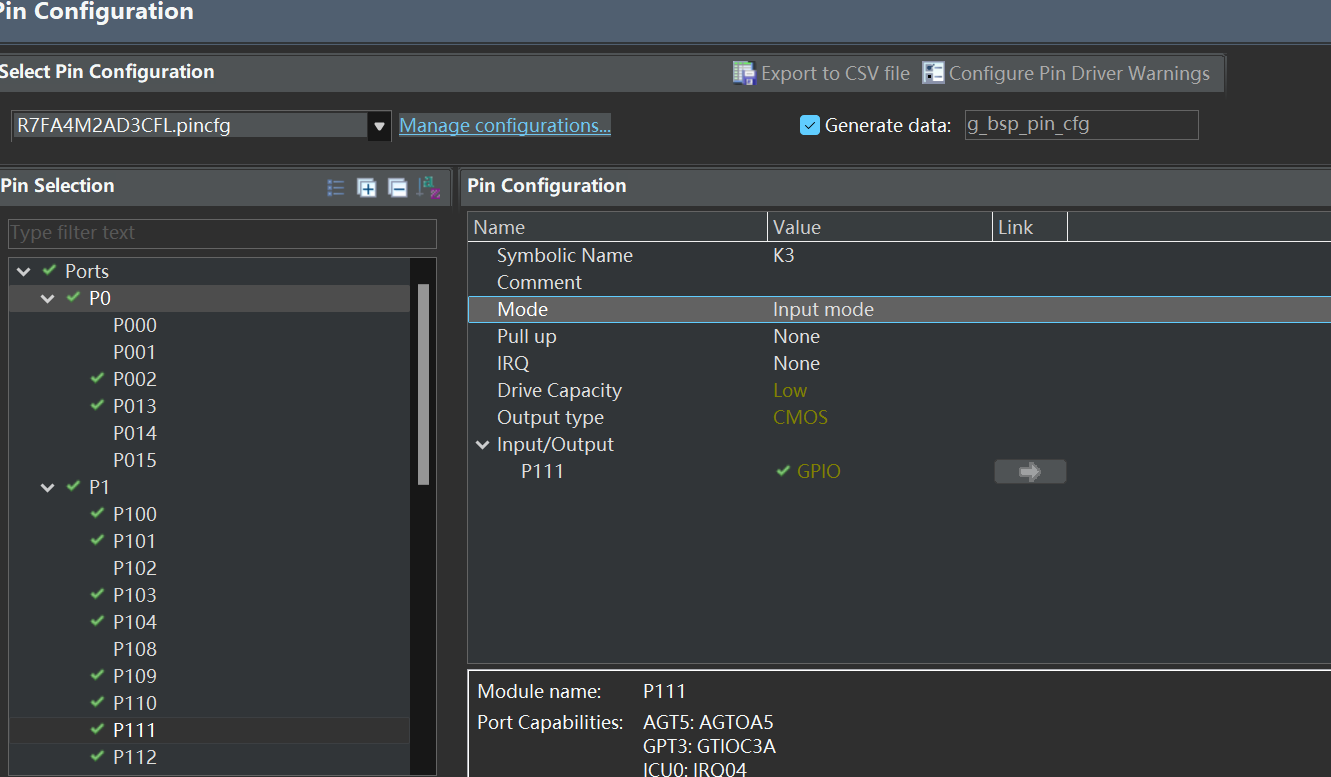Click the Symbolic Name value K3
Screen dimensions: 1331x777
tap(783, 255)
